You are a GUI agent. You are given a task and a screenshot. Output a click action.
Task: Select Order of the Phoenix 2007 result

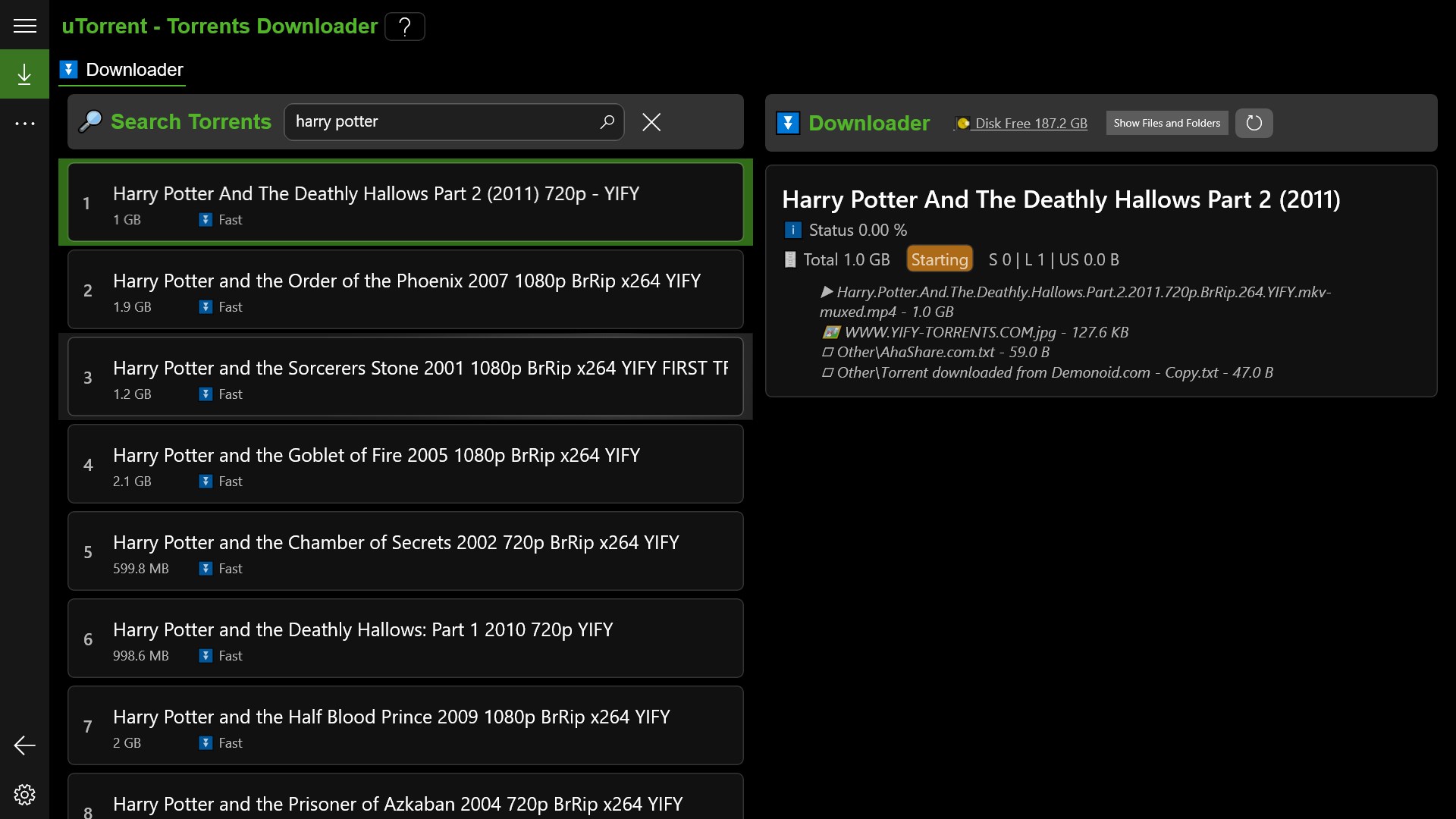tap(405, 290)
